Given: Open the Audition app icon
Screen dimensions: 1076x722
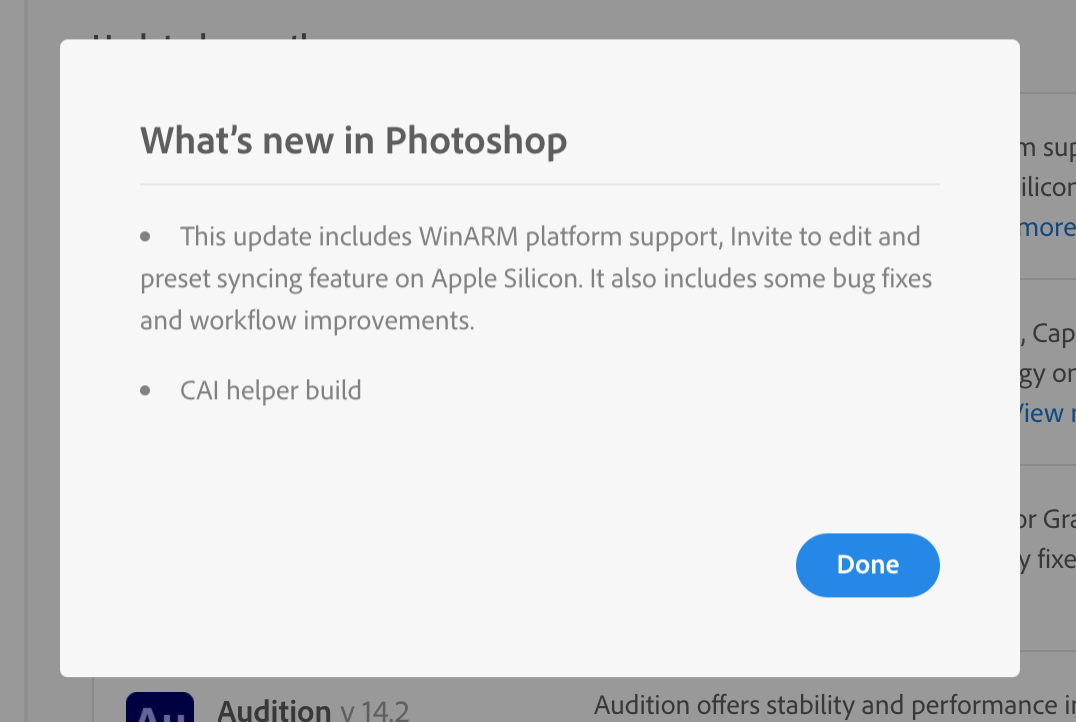Looking at the screenshot, I should pos(160,707).
